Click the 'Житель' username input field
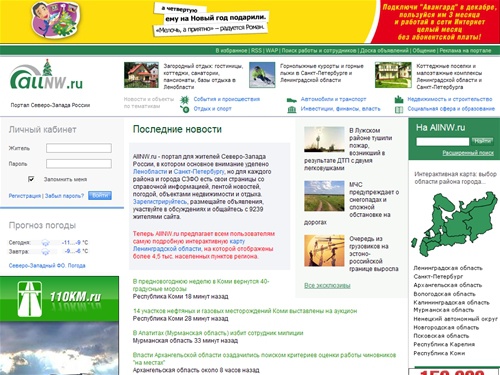Screen dimensions: 500x375 point(79,148)
